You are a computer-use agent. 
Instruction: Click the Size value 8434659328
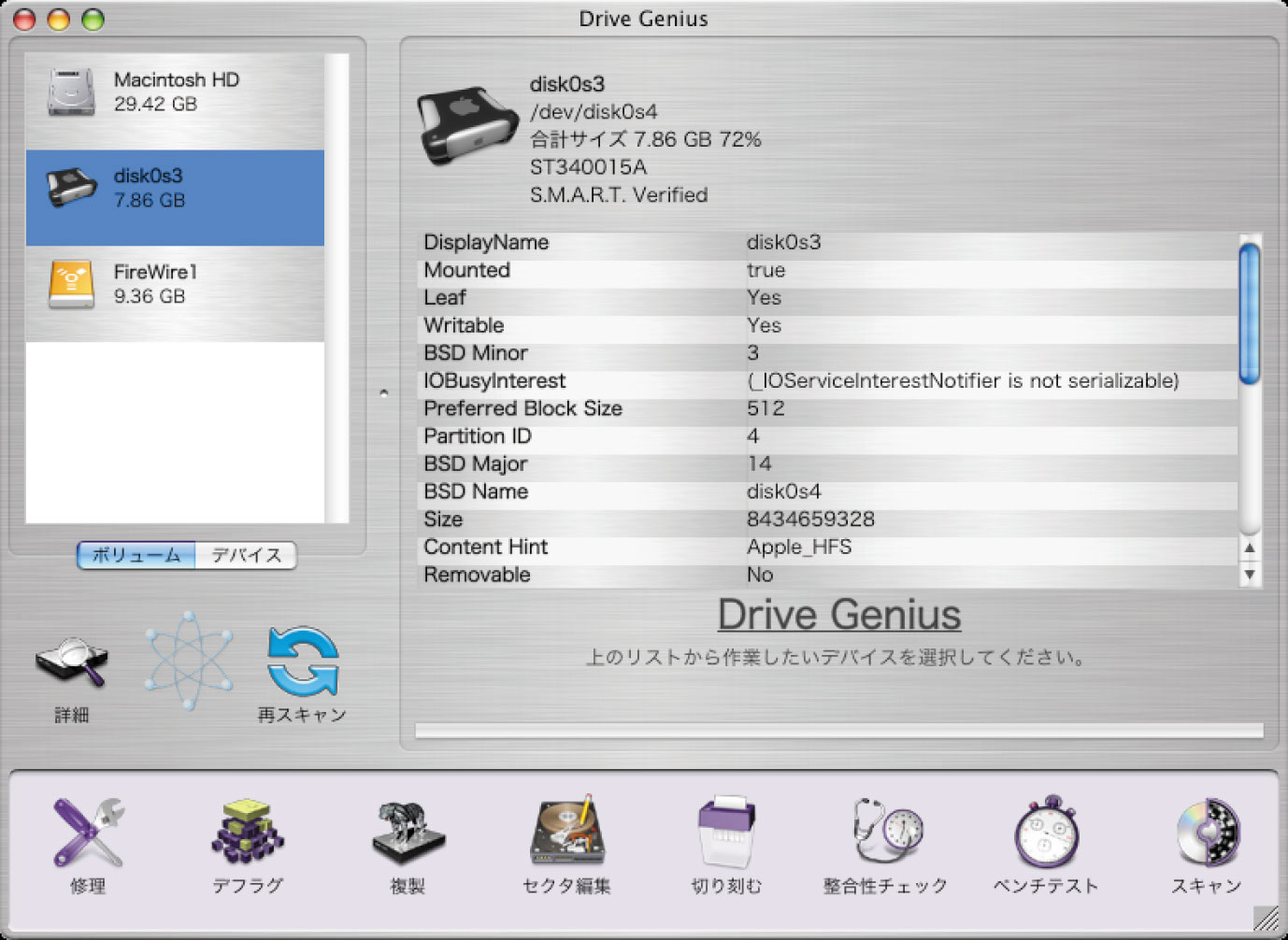click(x=810, y=520)
